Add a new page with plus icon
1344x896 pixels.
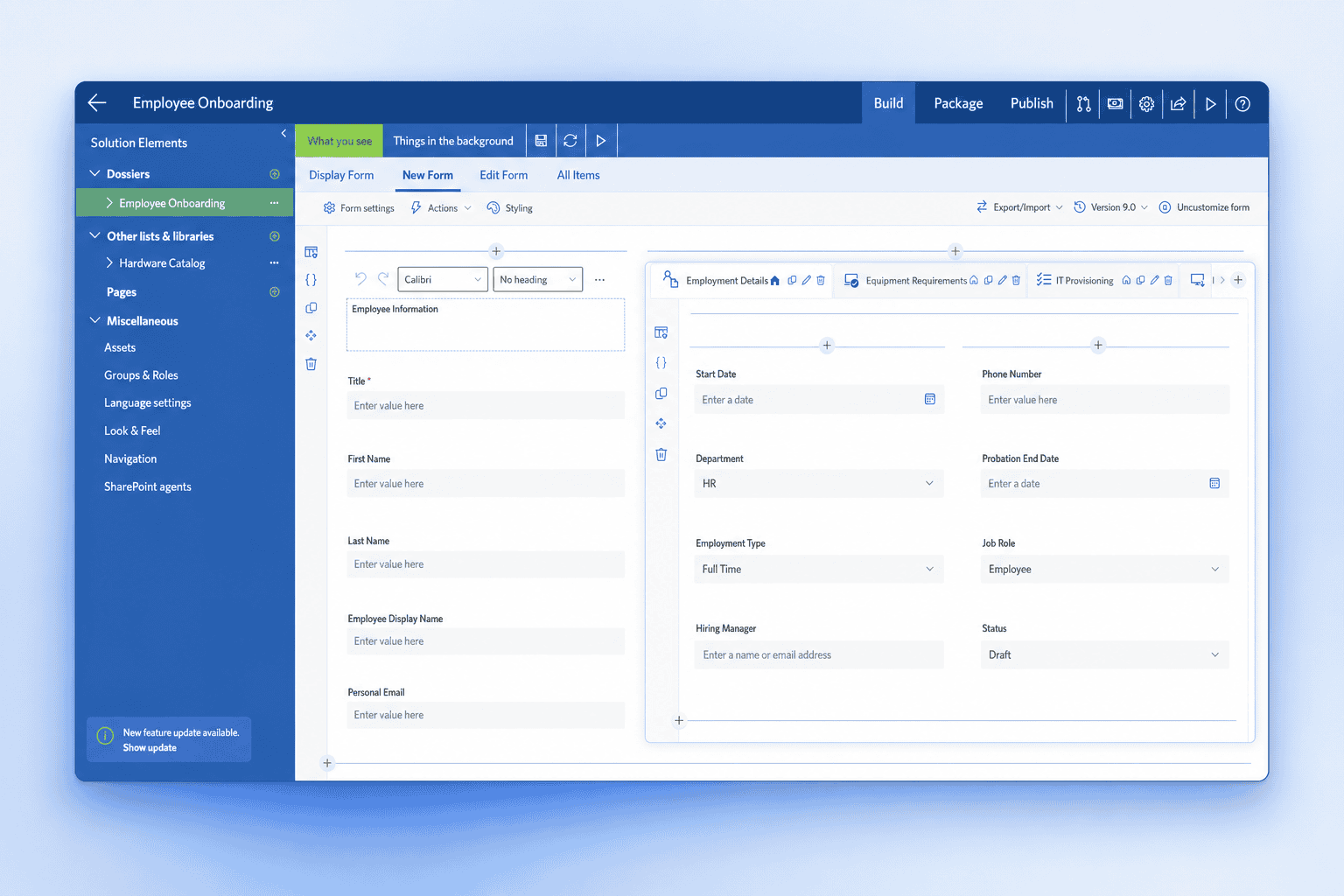coord(275,292)
